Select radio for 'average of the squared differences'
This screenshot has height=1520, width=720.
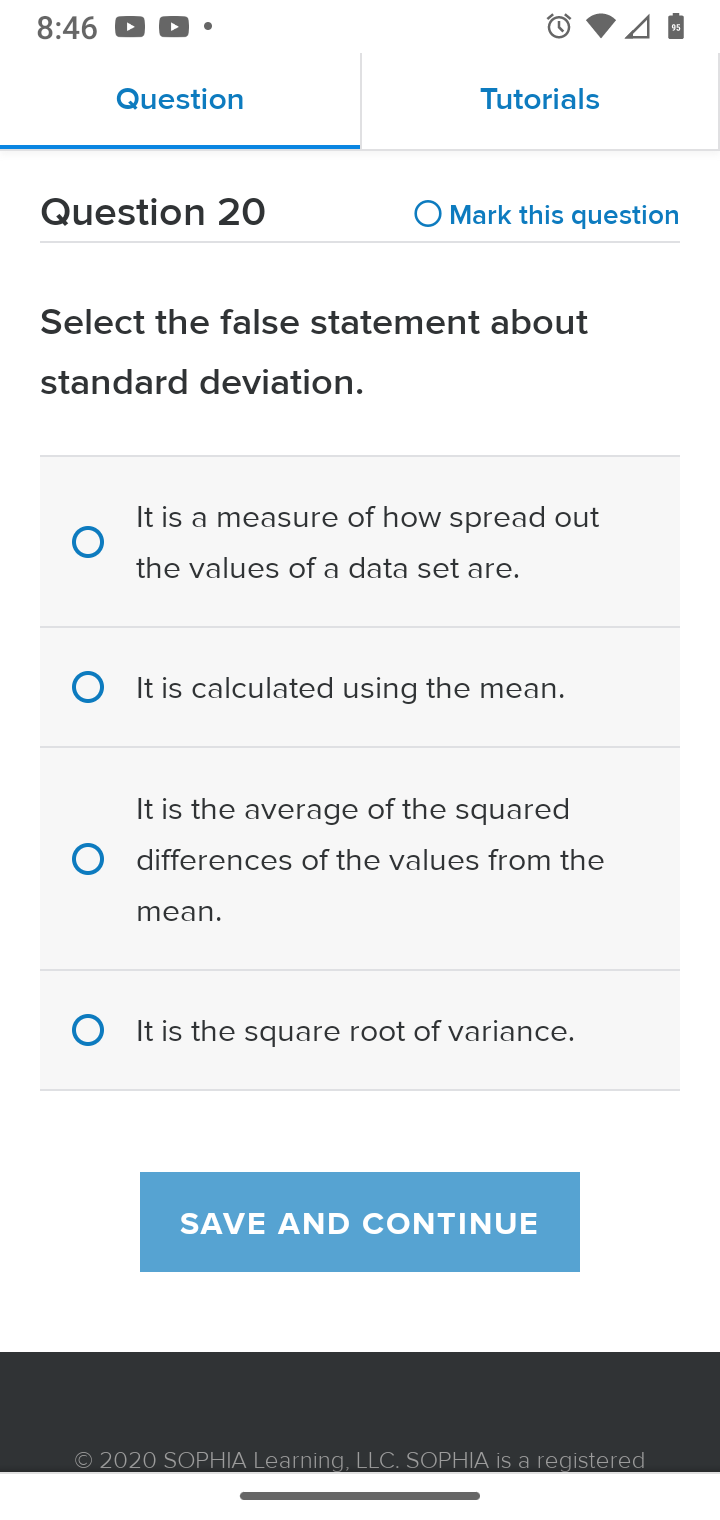[x=88, y=859]
